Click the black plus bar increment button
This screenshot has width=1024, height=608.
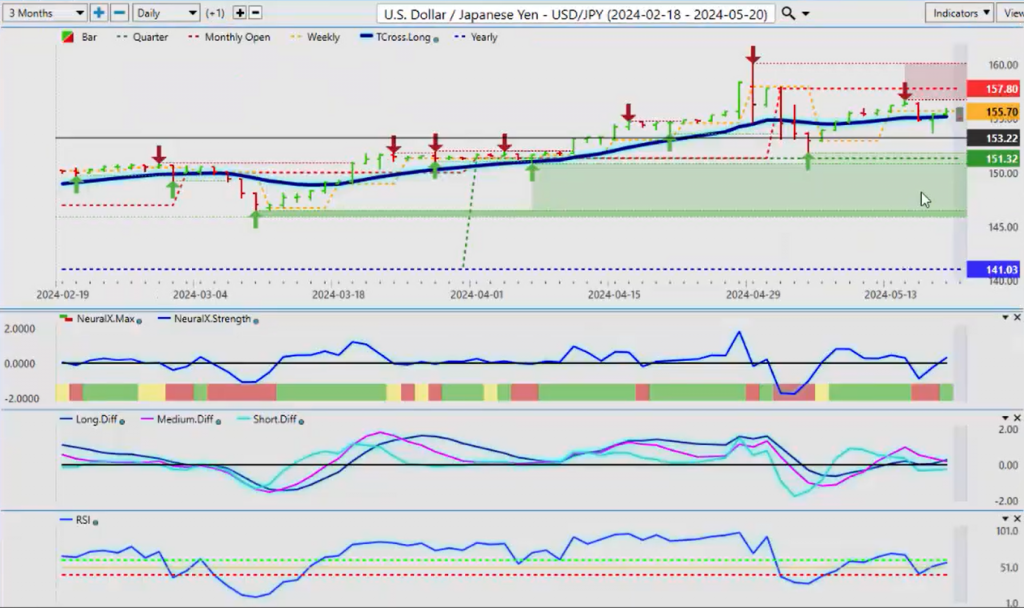[240, 13]
